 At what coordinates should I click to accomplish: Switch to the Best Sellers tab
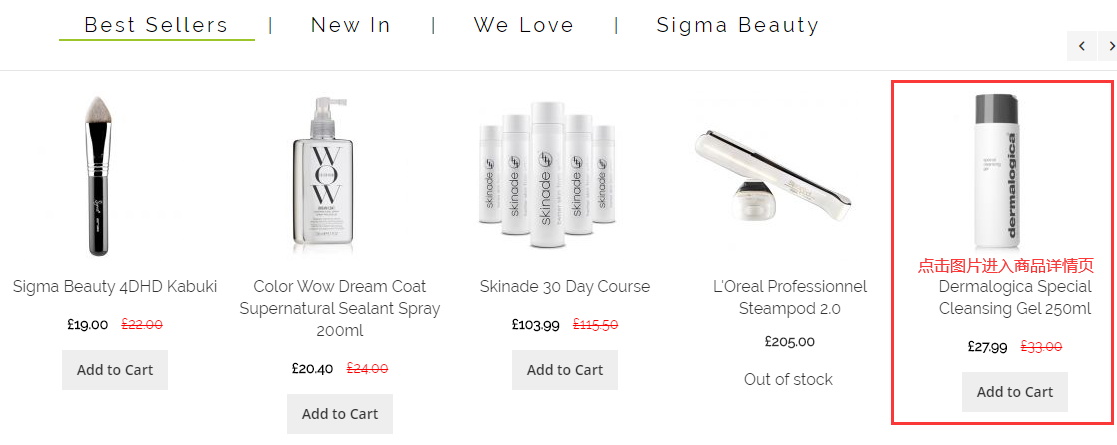(x=156, y=25)
